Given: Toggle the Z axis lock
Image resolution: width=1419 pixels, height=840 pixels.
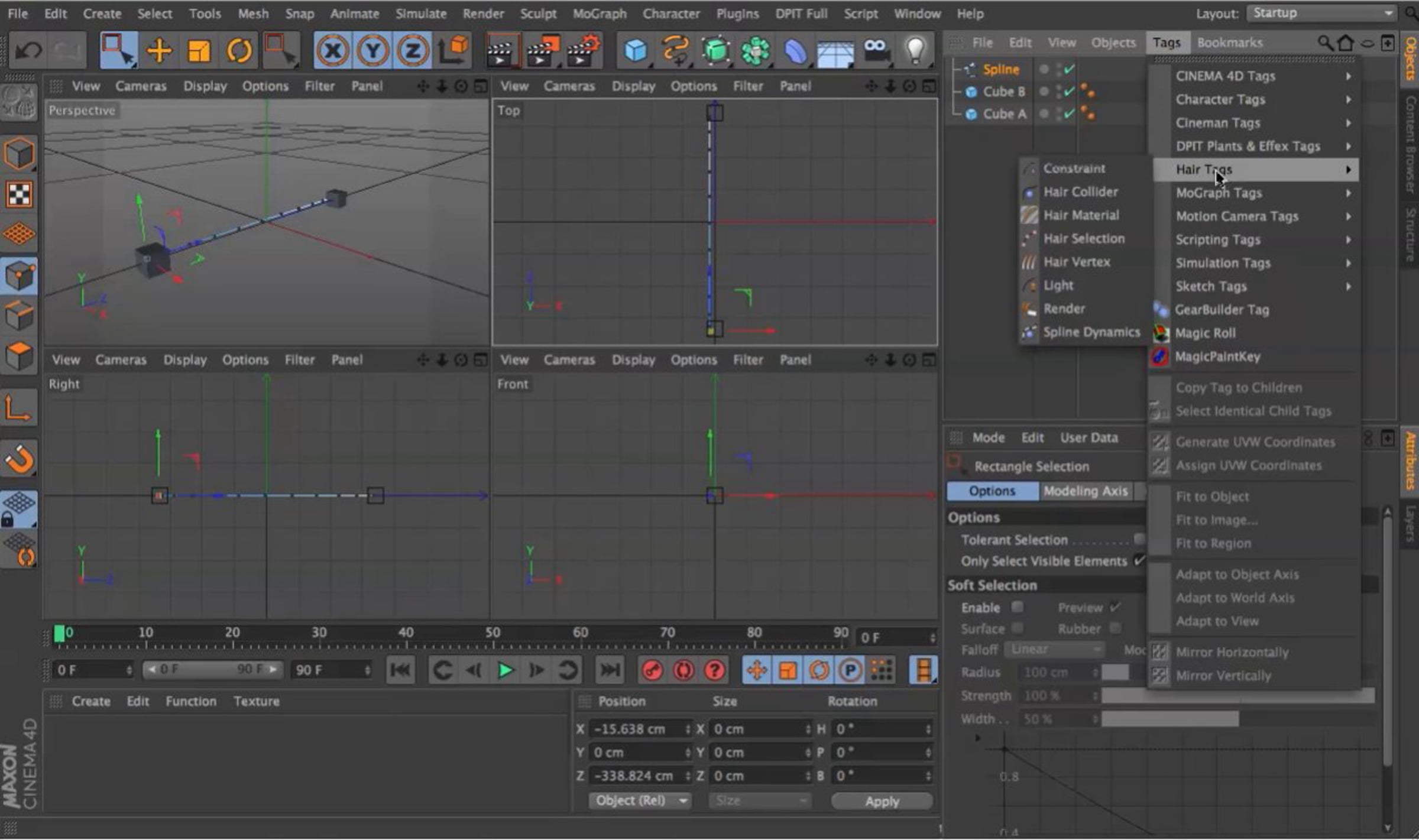Looking at the screenshot, I should pos(412,51).
